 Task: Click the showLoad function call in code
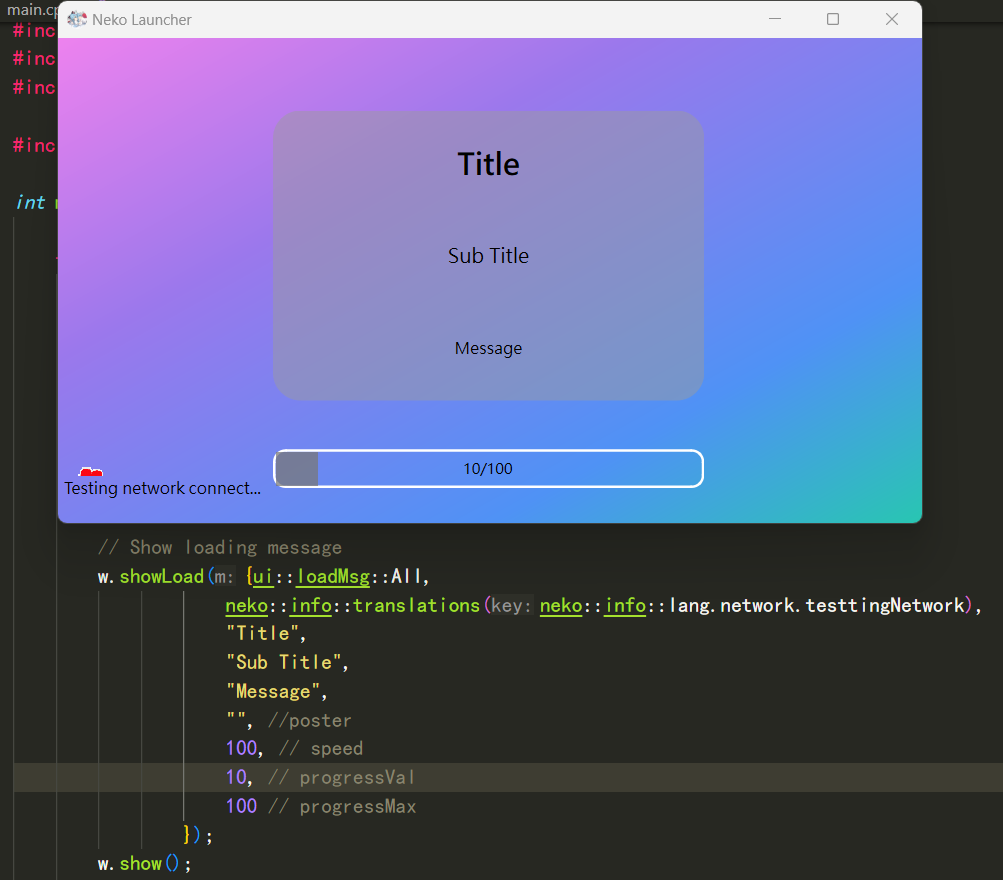coord(161,576)
